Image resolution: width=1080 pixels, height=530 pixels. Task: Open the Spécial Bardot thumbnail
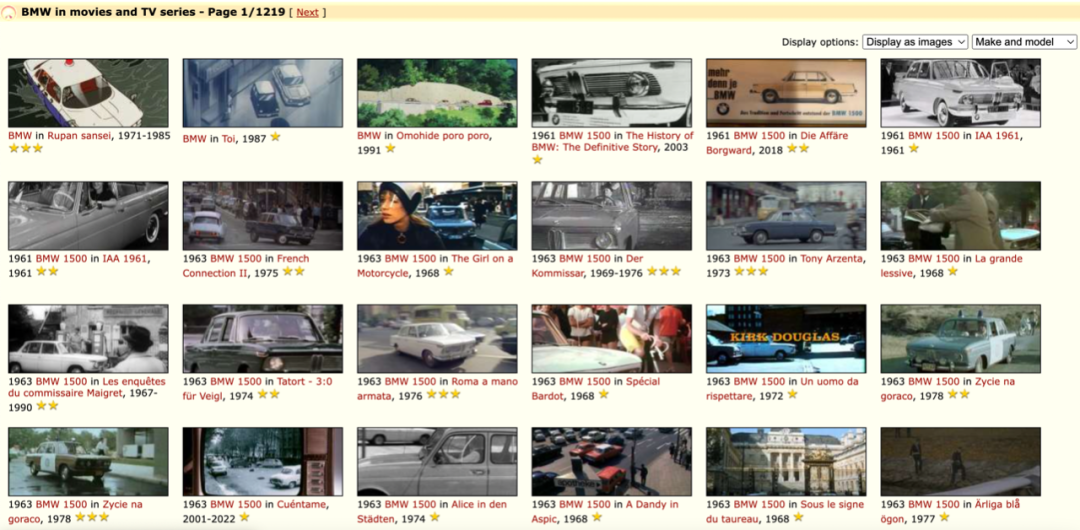tap(612, 338)
